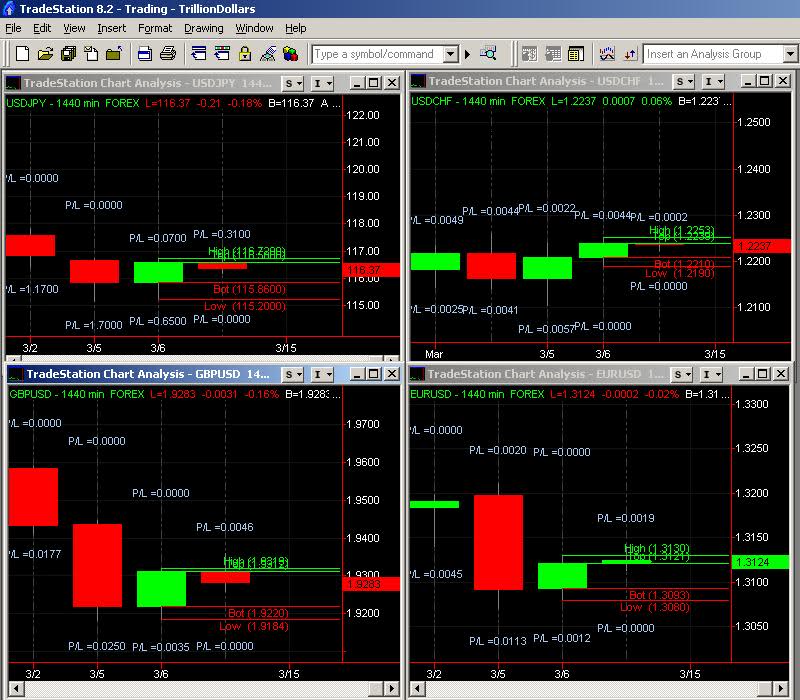Click the symbol lookup magnifier icon
The width and height of the screenshot is (800, 700).
(488, 53)
